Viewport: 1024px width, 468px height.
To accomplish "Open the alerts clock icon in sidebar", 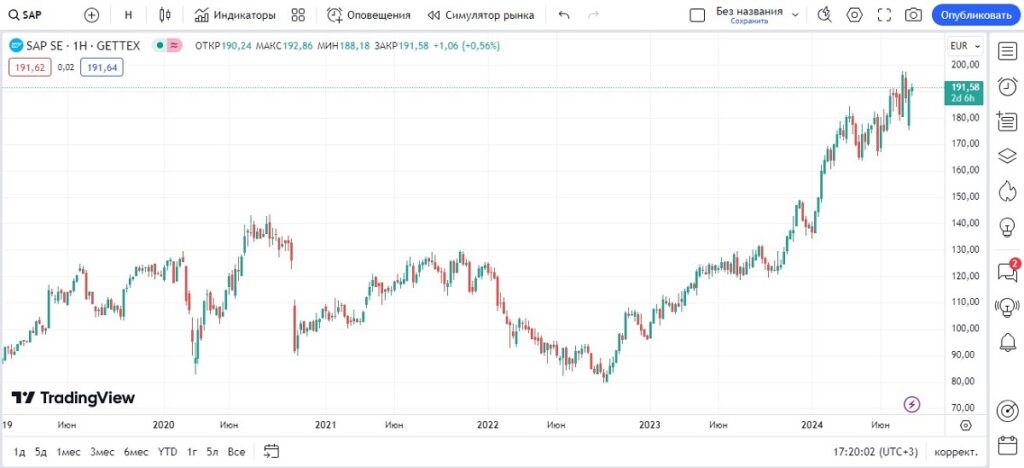I will point(1007,86).
